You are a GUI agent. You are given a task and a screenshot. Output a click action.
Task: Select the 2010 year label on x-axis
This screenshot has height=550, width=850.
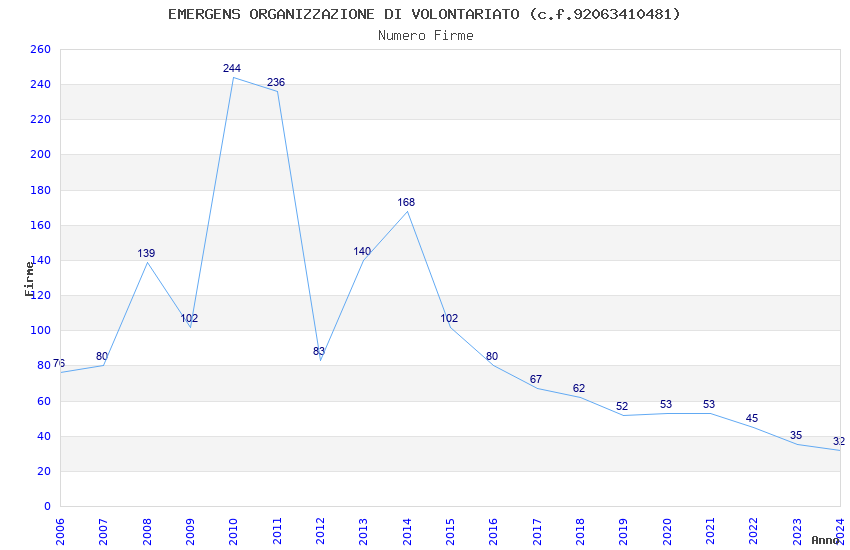(233, 532)
